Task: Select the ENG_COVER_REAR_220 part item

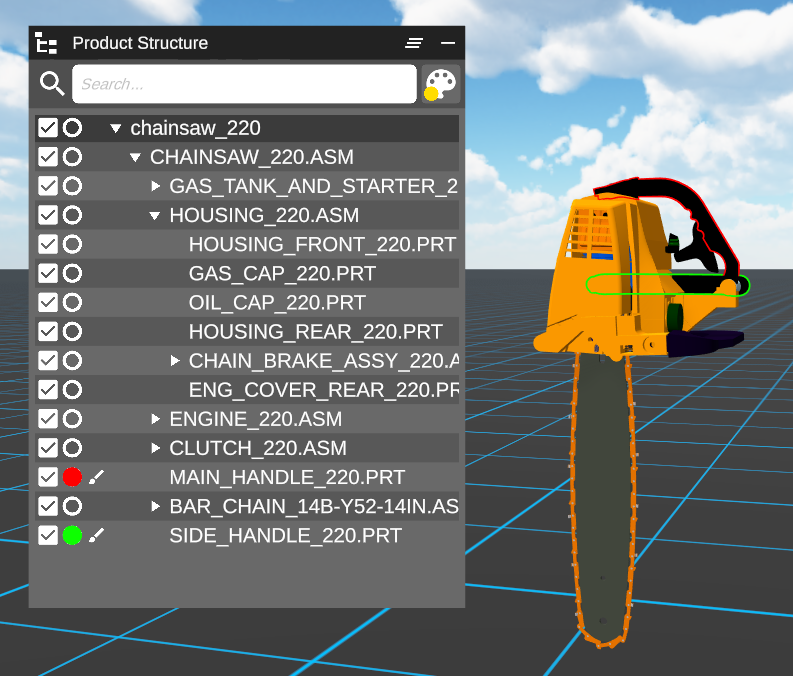Action: (322, 390)
